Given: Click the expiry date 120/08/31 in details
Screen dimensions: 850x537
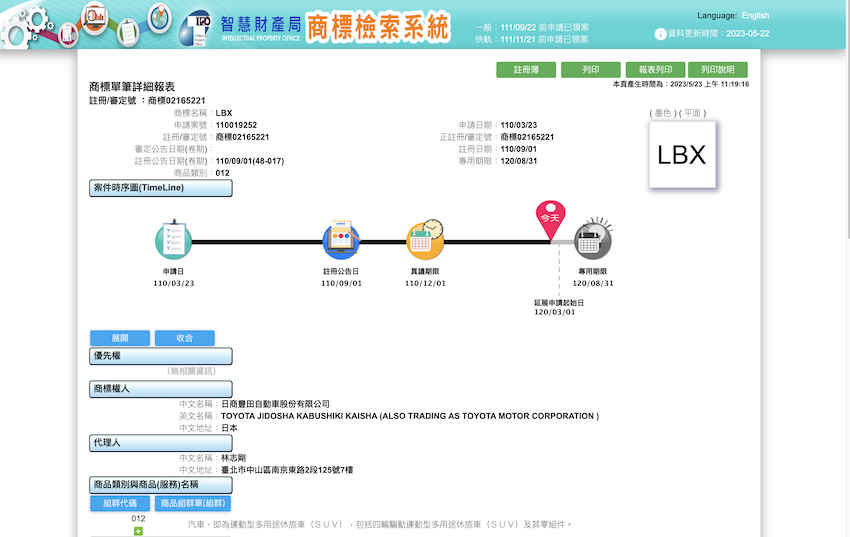Looking at the screenshot, I should (x=519, y=161).
